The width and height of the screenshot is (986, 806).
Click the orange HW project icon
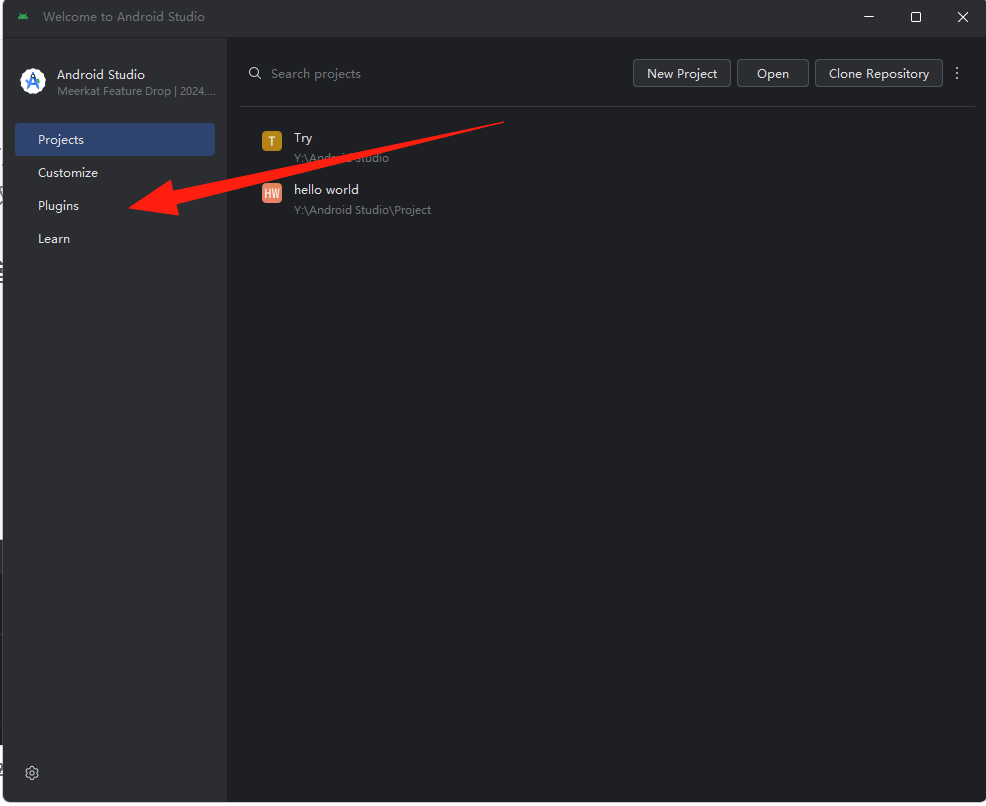(x=272, y=193)
